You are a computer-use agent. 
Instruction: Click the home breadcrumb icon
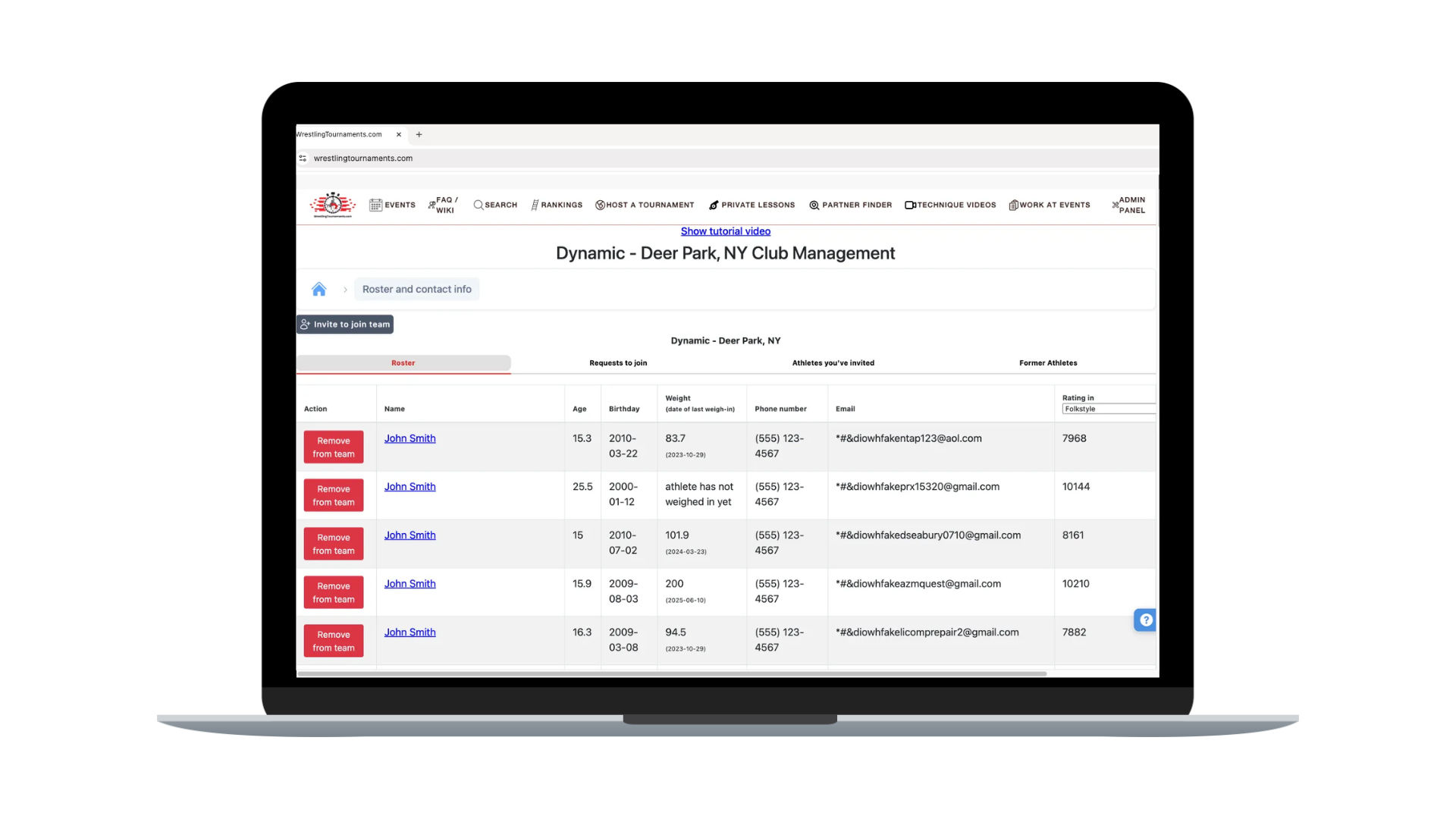coord(318,289)
